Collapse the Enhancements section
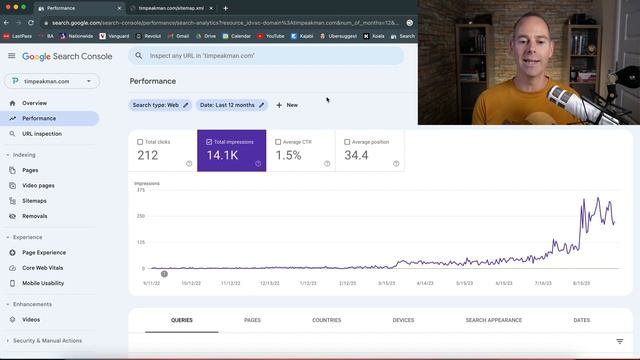 (x=8, y=304)
